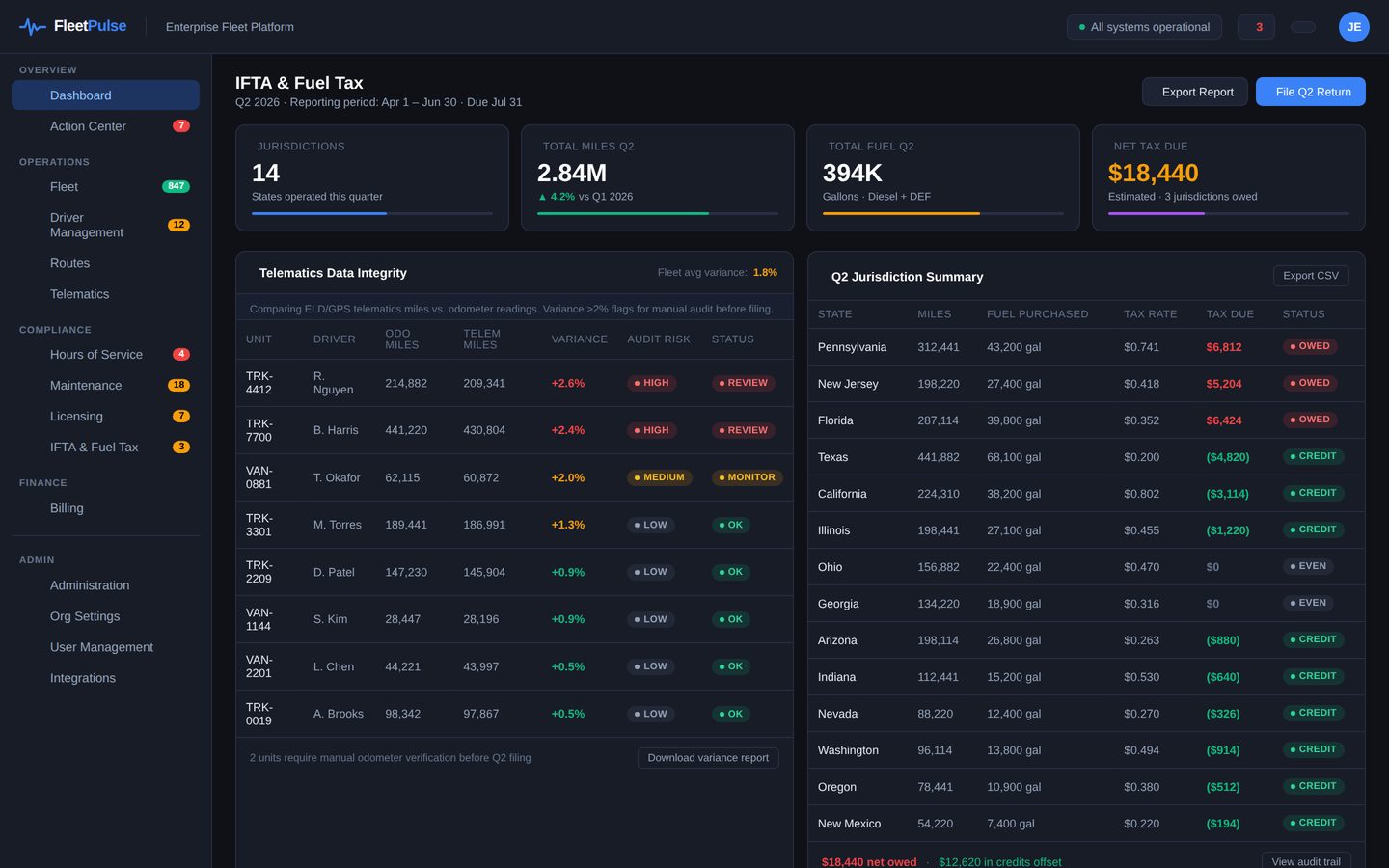This screenshot has height=868, width=1389.
Task: Download the variance report
Action: pos(708,758)
